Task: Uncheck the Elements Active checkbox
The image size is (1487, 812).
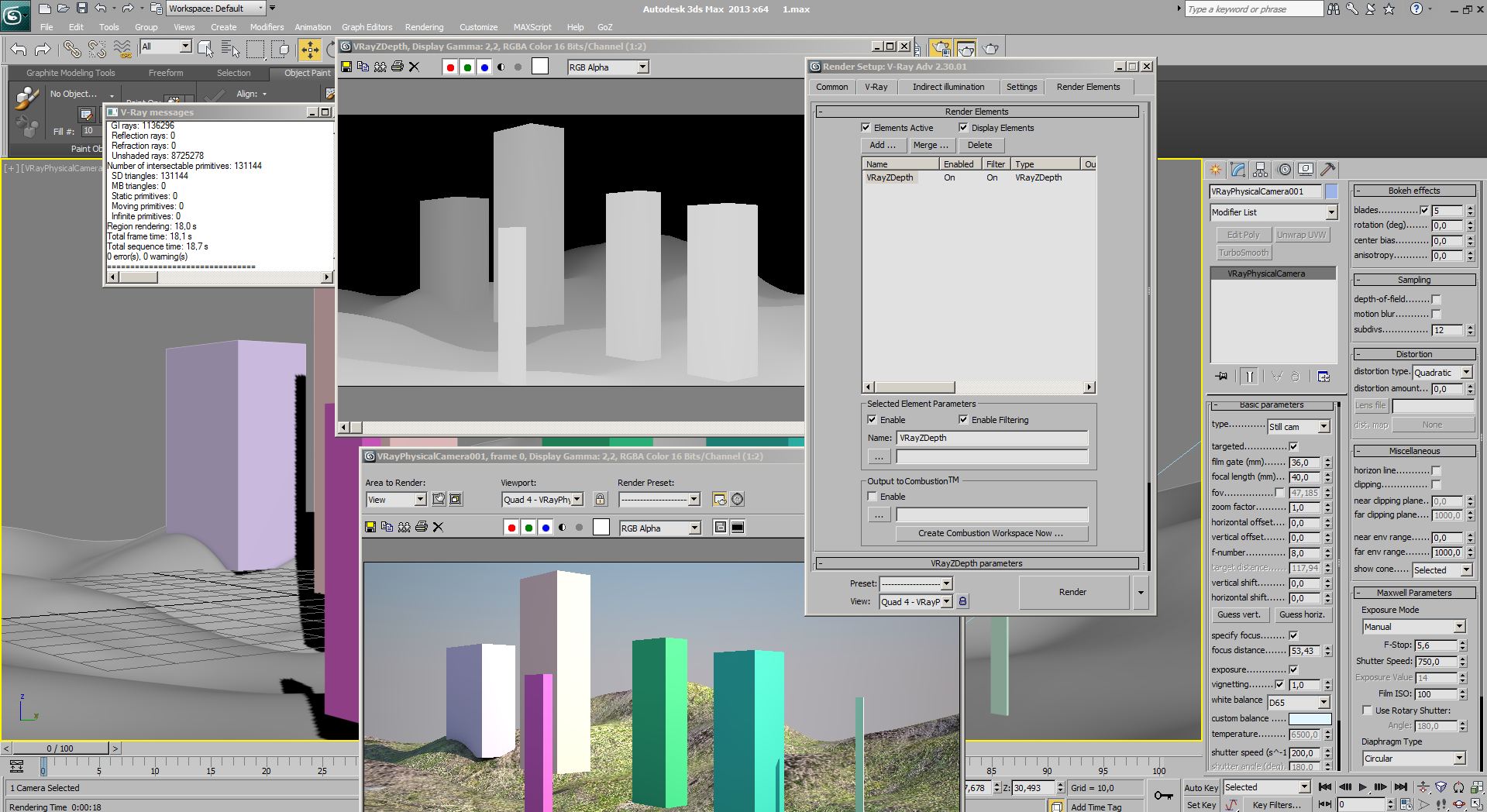Action: 866,128
